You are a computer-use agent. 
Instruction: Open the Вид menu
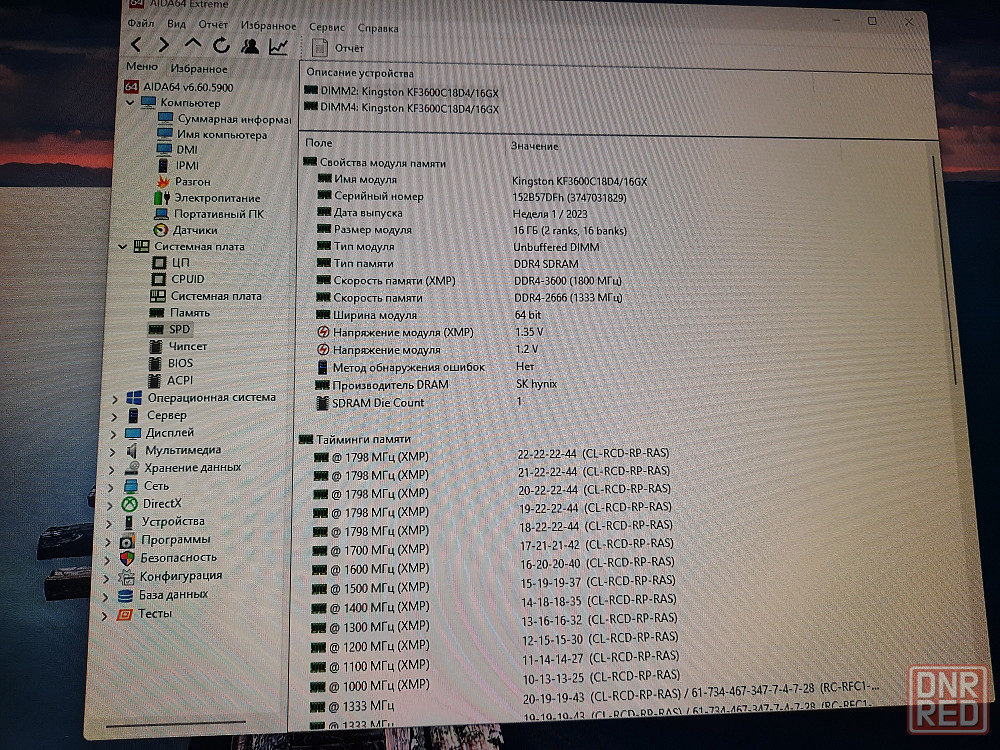tap(177, 24)
